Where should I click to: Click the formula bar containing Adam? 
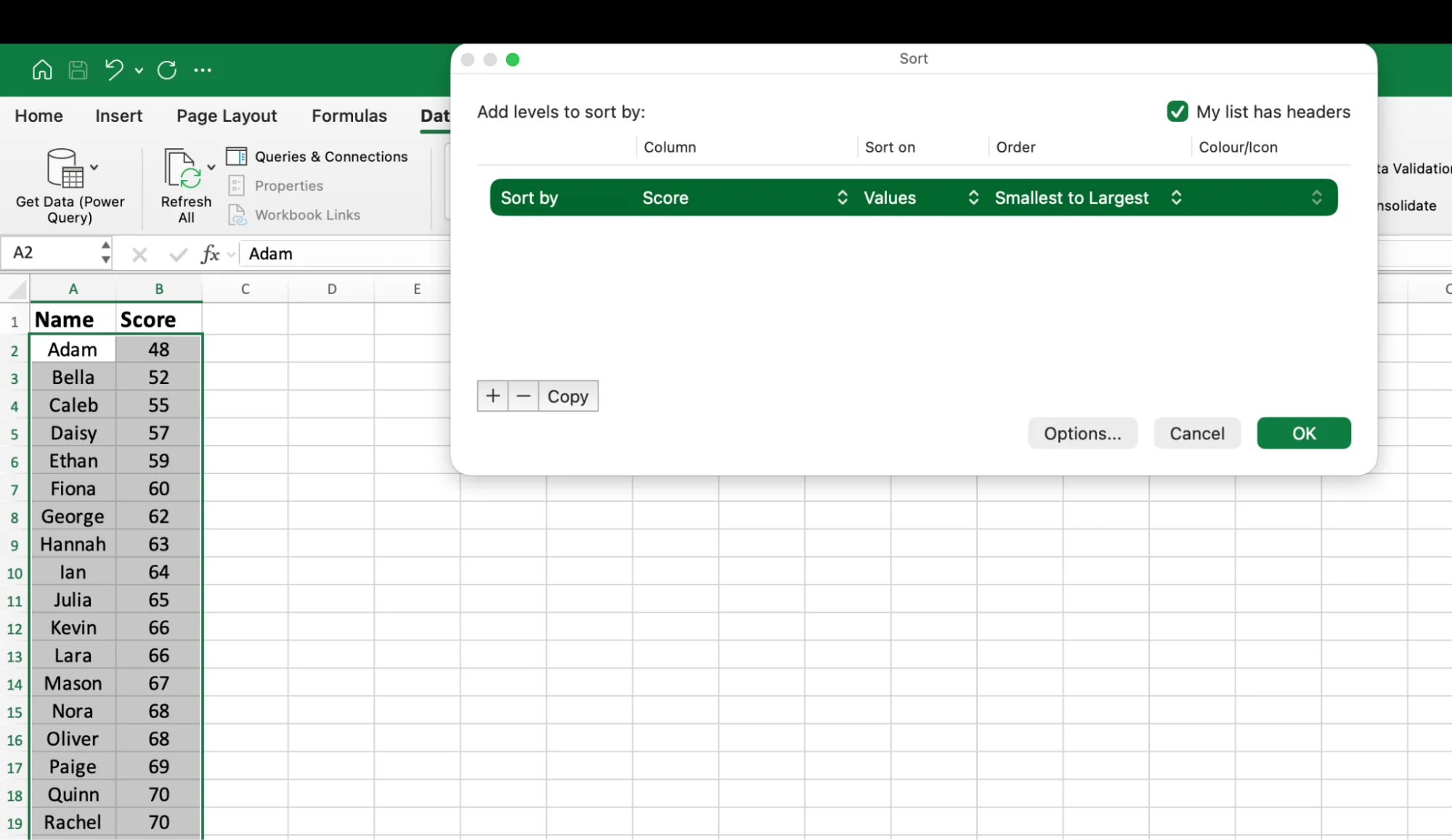pos(345,253)
